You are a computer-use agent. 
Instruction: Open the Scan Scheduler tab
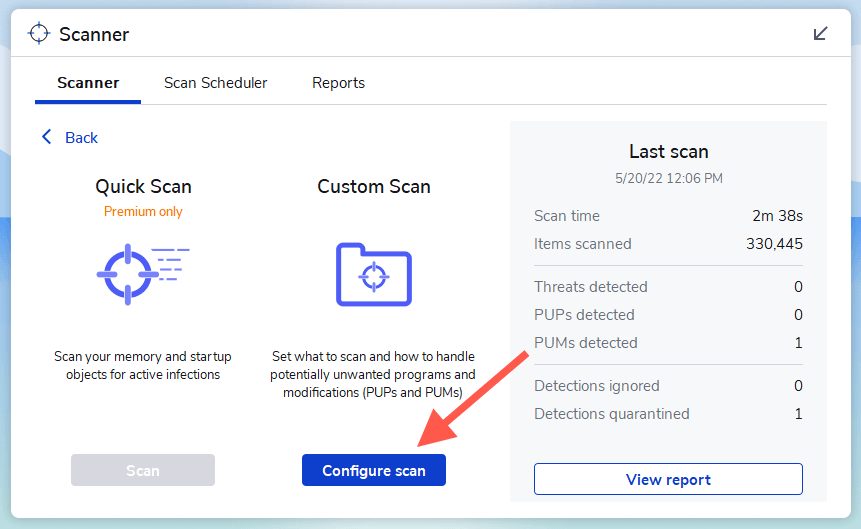(x=216, y=83)
